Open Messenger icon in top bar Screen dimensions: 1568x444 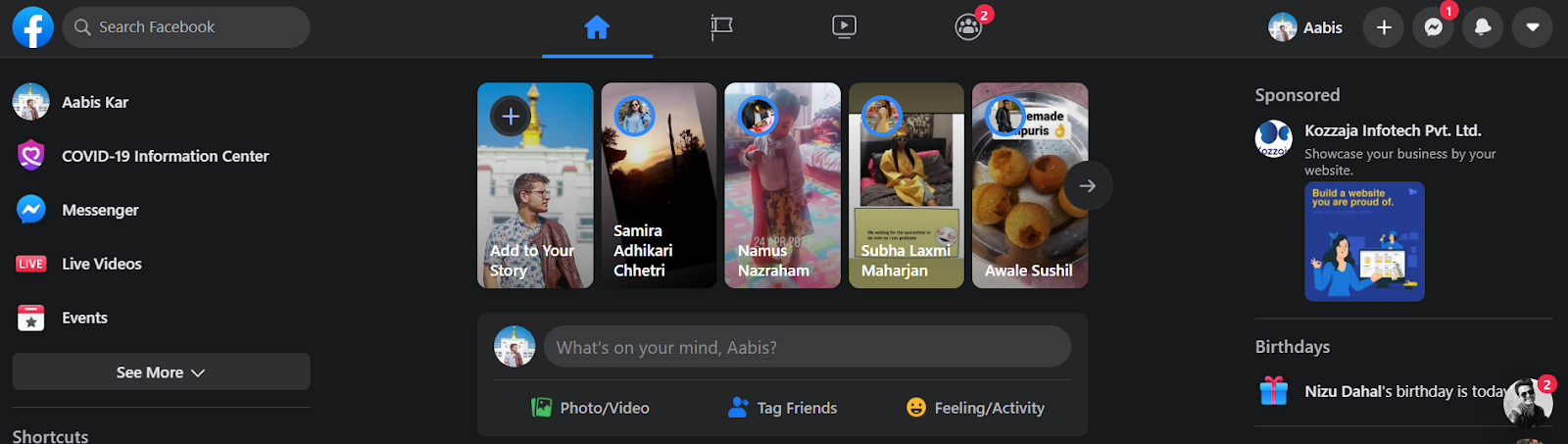pos(1433,27)
